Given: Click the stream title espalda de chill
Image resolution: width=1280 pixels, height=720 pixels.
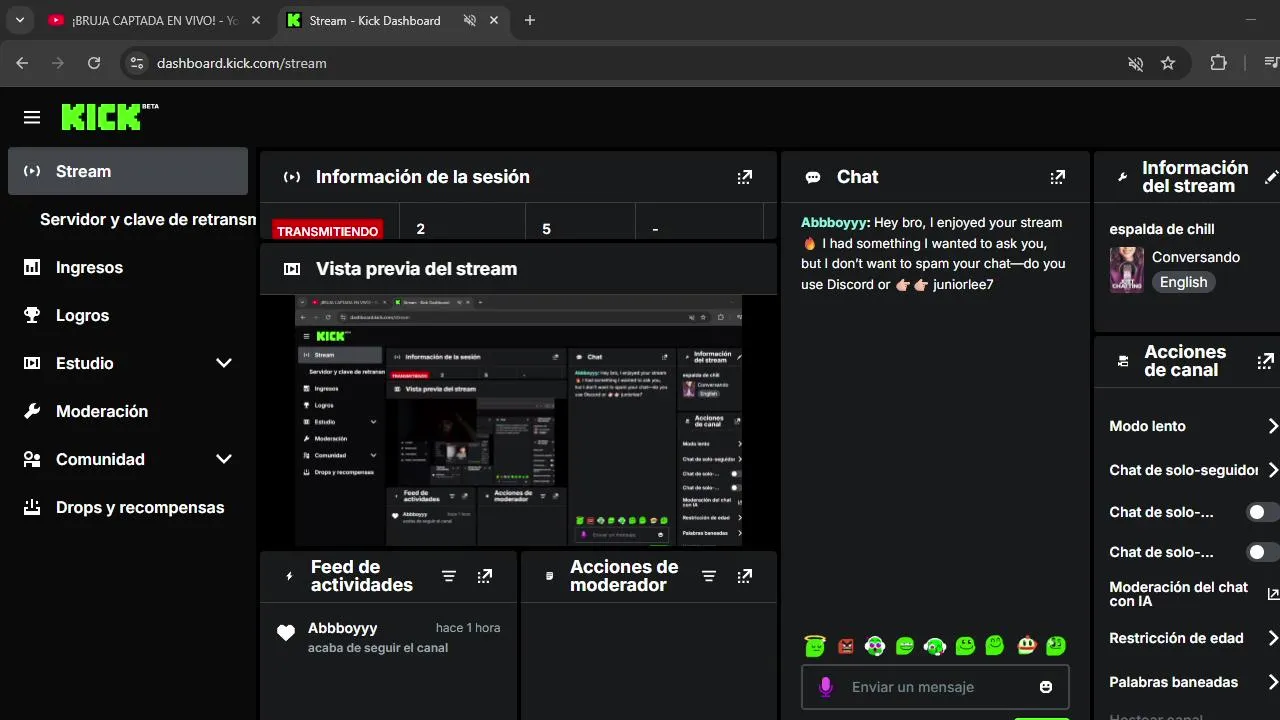Looking at the screenshot, I should (1162, 229).
